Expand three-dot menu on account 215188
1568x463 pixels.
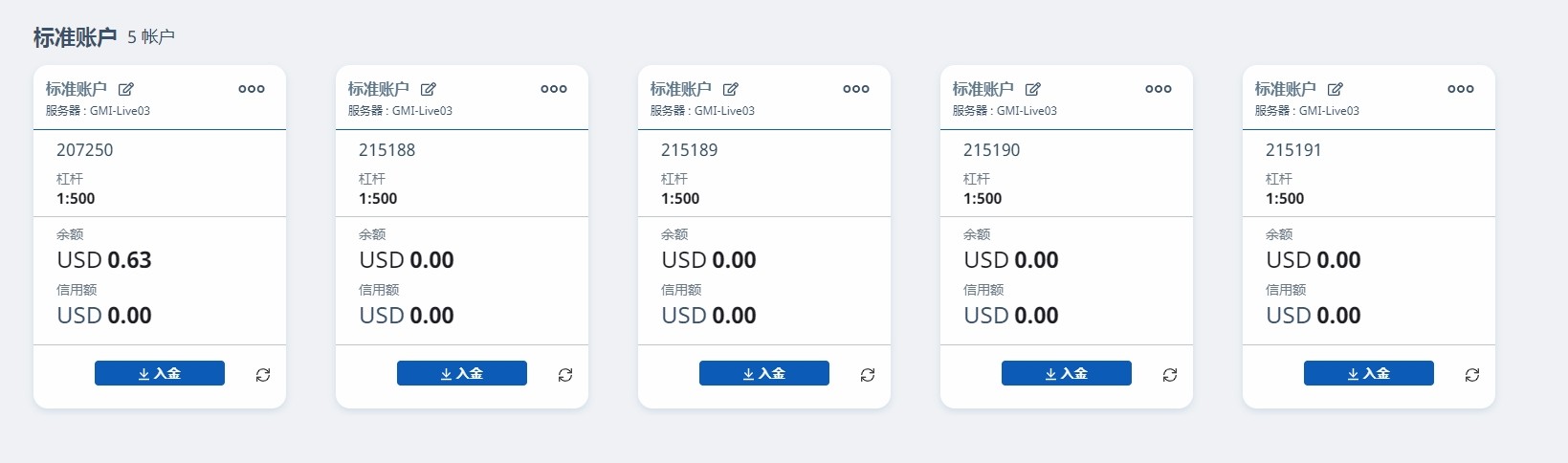[x=554, y=89]
